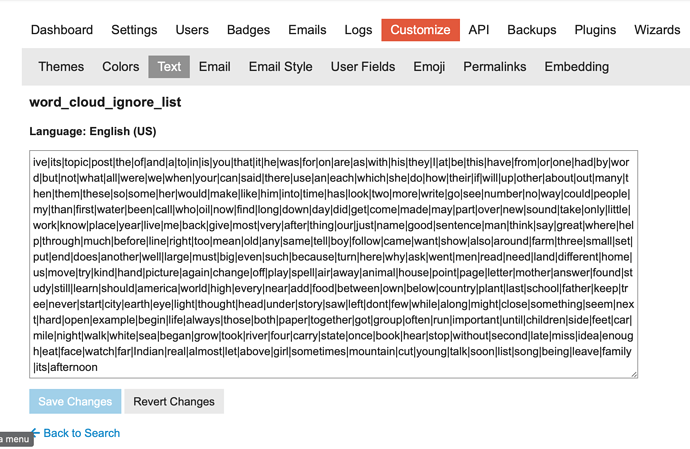Click inside the ignore list text area
690x449 pixels.
[334, 264]
